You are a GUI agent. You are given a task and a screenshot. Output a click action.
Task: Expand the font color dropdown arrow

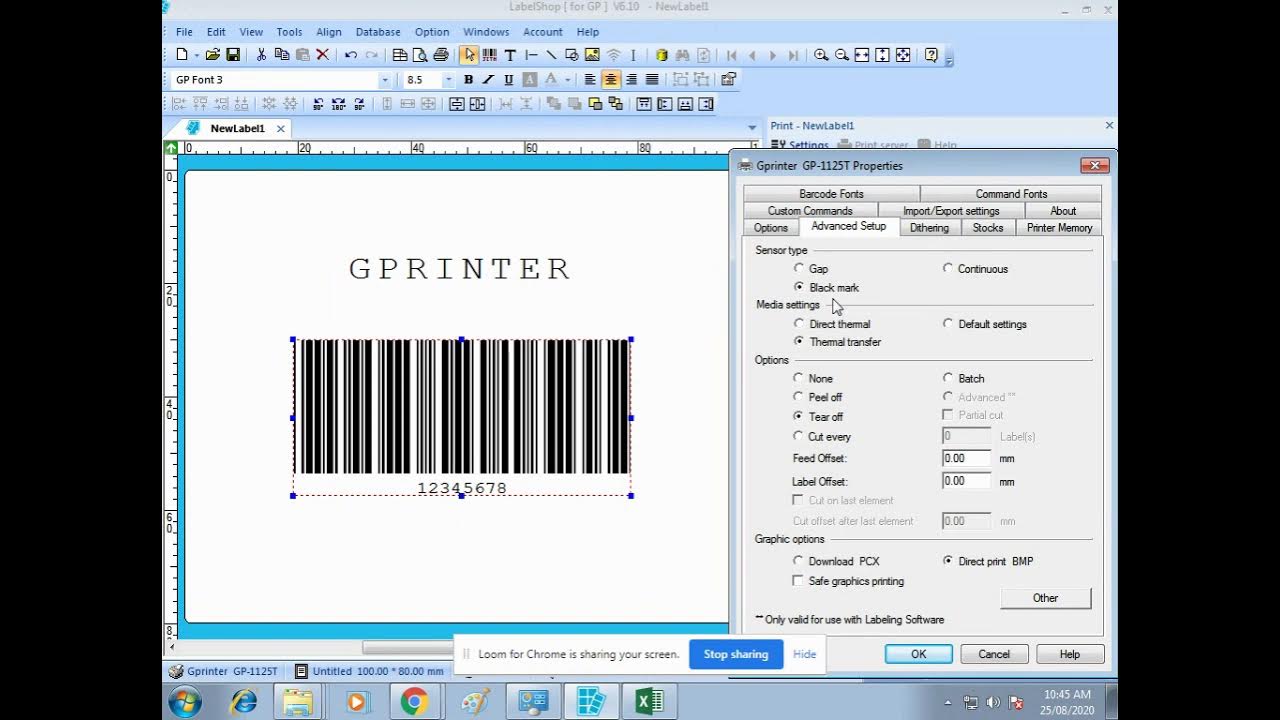567,80
